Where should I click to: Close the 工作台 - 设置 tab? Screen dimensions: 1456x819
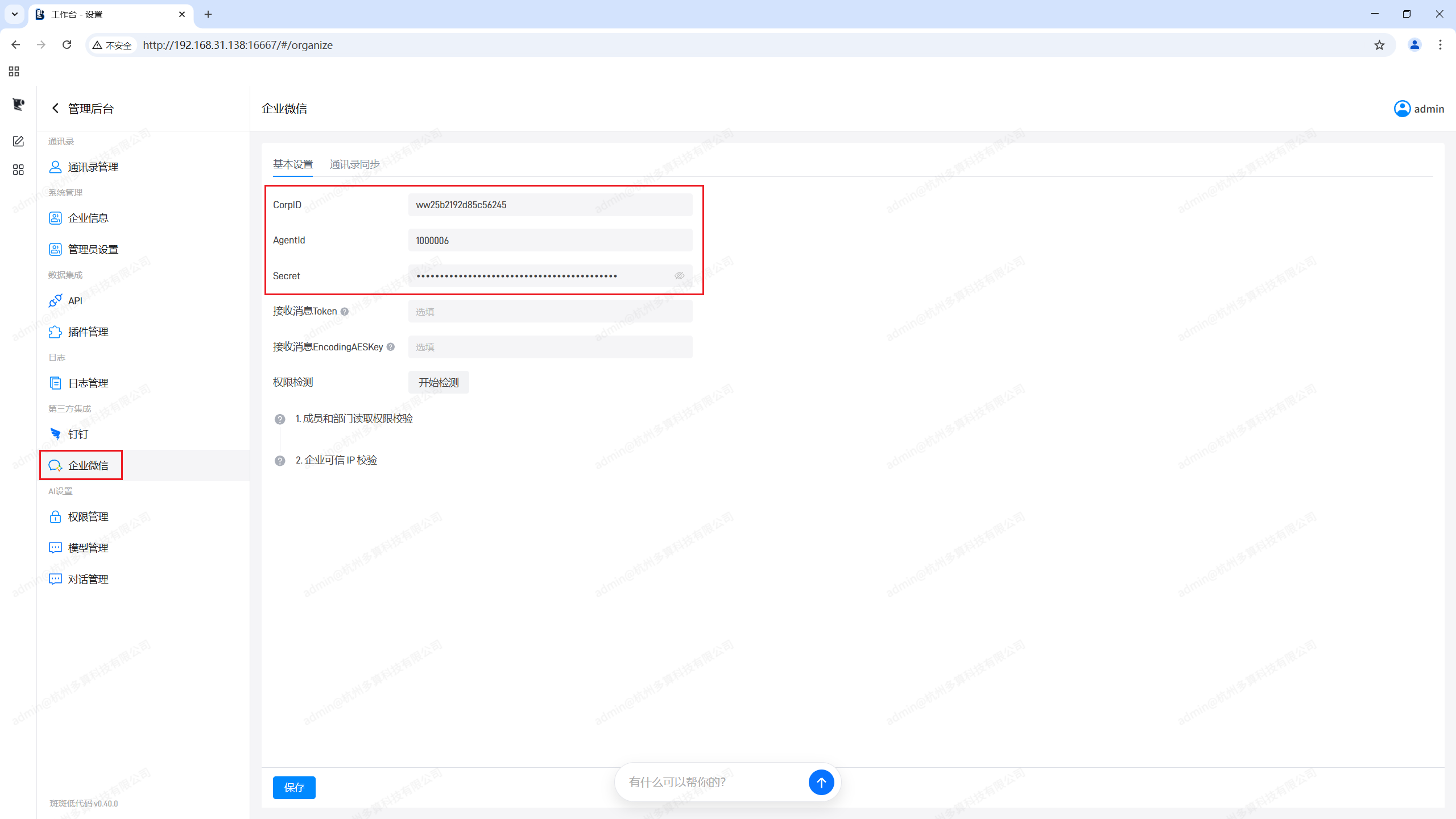[x=182, y=14]
